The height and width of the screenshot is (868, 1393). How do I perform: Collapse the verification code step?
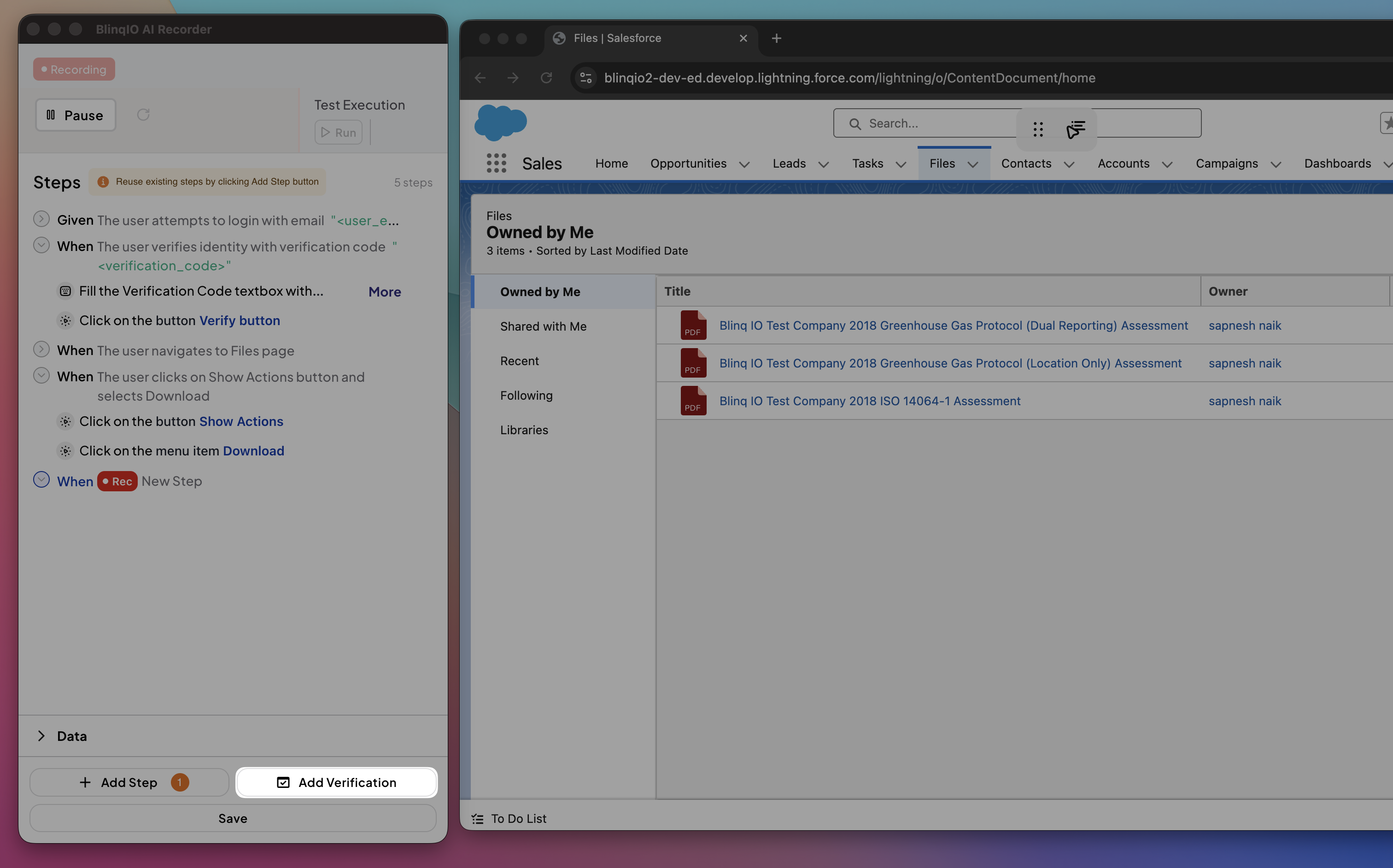[41, 246]
